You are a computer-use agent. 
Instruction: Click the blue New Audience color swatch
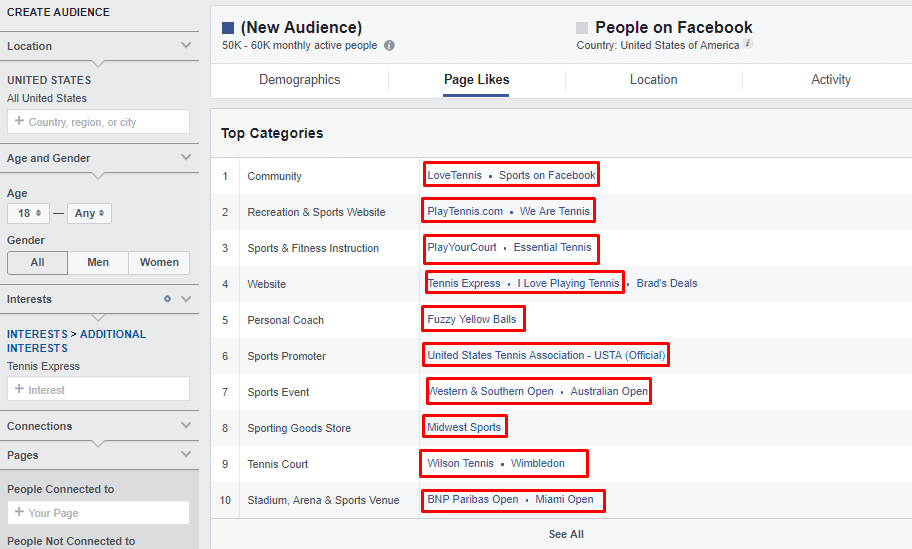click(228, 28)
